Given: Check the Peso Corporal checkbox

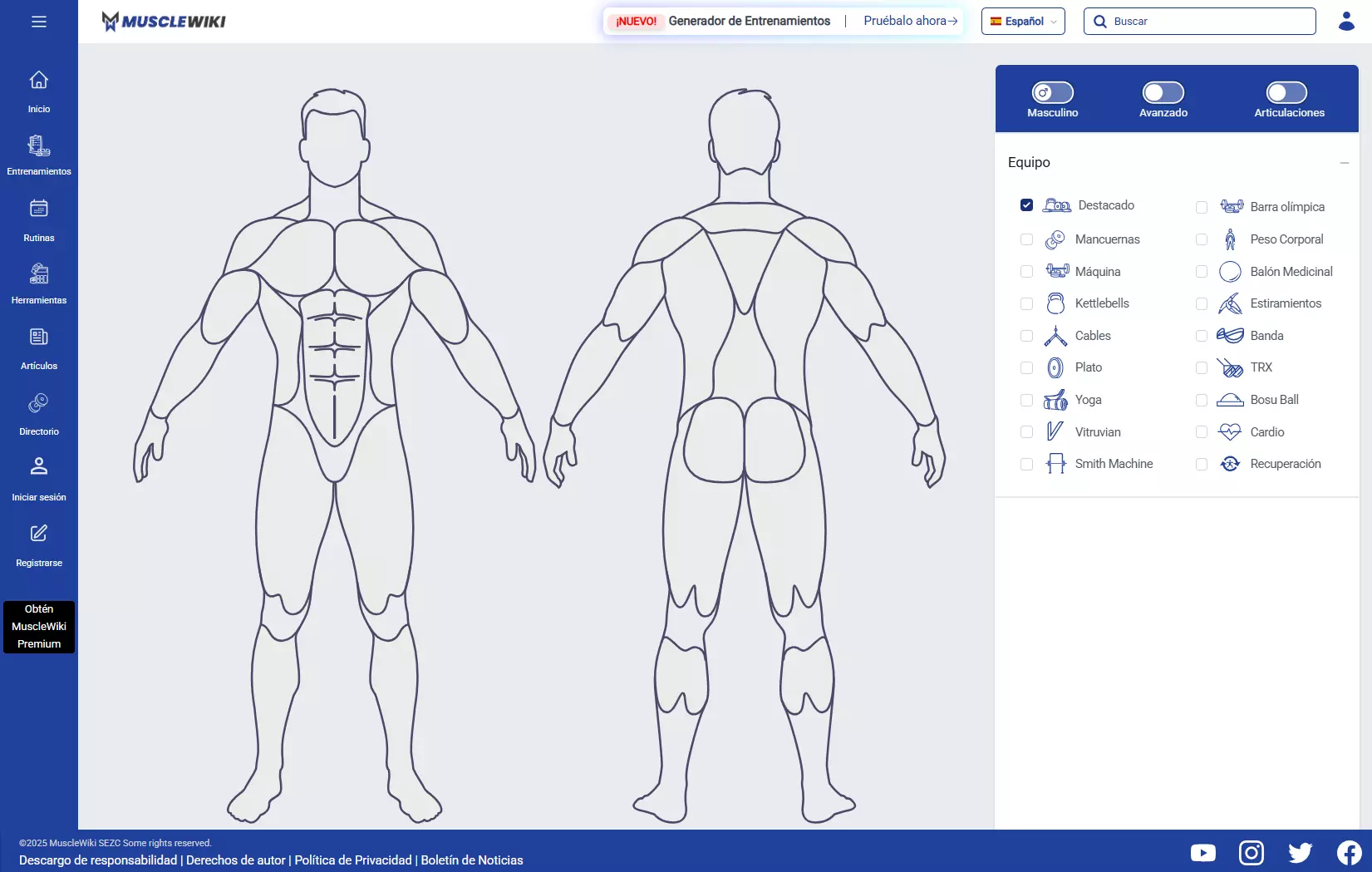Looking at the screenshot, I should [x=1202, y=239].
